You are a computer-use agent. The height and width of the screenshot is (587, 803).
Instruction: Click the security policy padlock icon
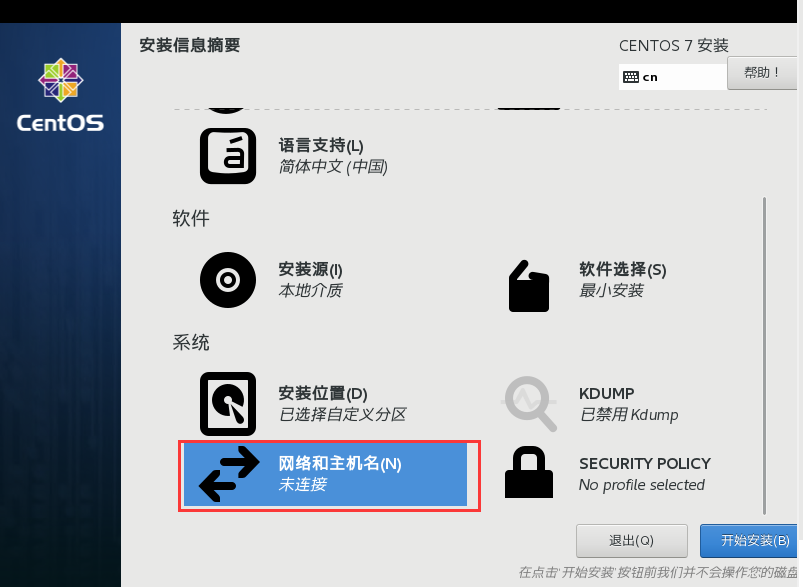click(x=529, y=472)
